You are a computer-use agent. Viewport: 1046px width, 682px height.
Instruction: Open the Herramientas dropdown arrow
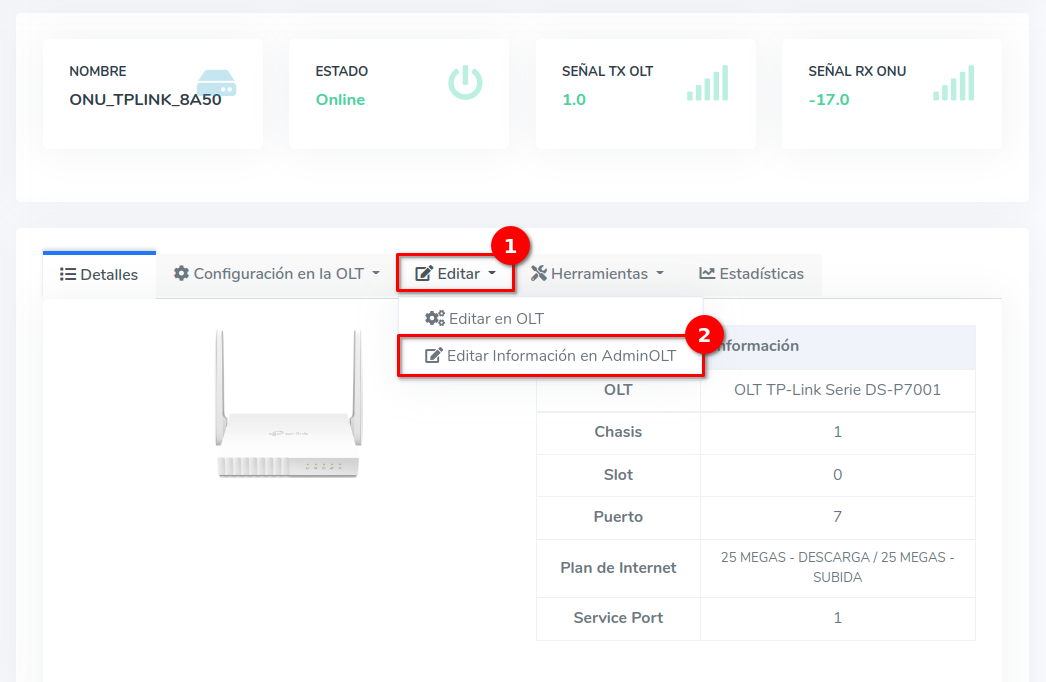click(660, 273)
